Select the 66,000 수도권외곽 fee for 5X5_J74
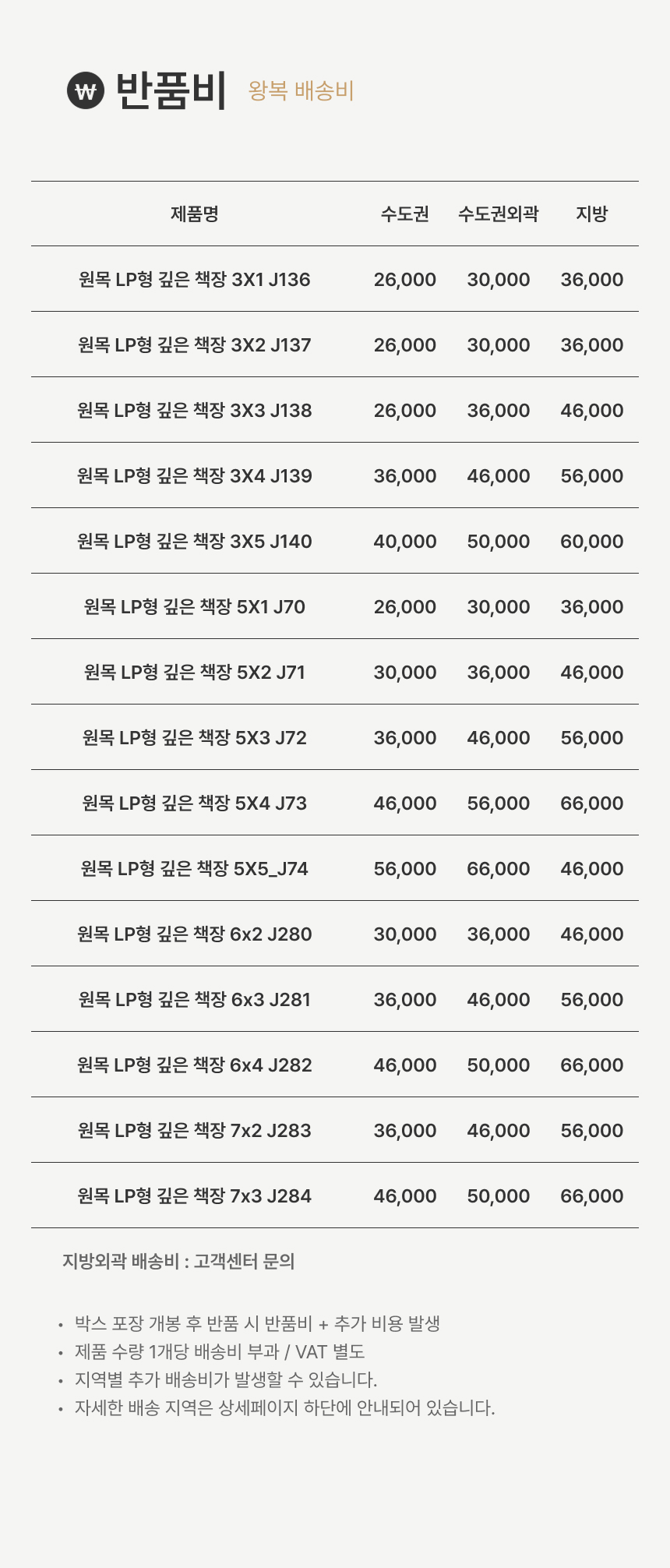Screen dimensions: 670x1568 coord(498,869)
